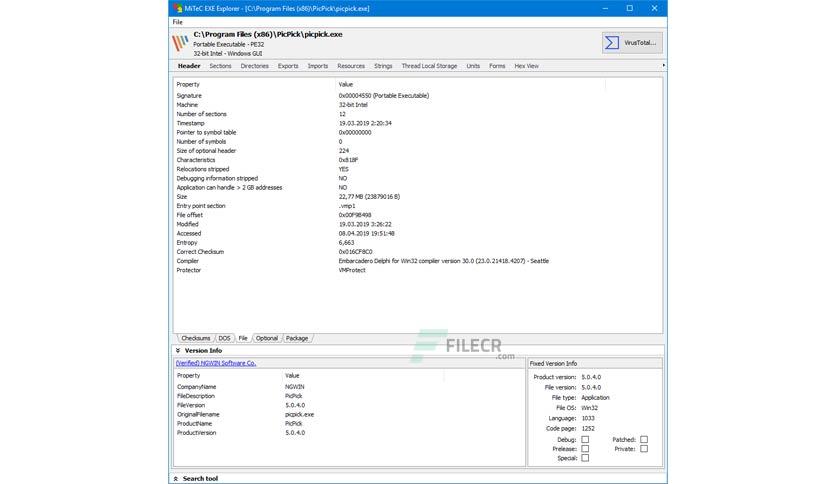The image size is (836, 484).
Task: Toggle the Special checkbox
Action: (x=585, y=458)
